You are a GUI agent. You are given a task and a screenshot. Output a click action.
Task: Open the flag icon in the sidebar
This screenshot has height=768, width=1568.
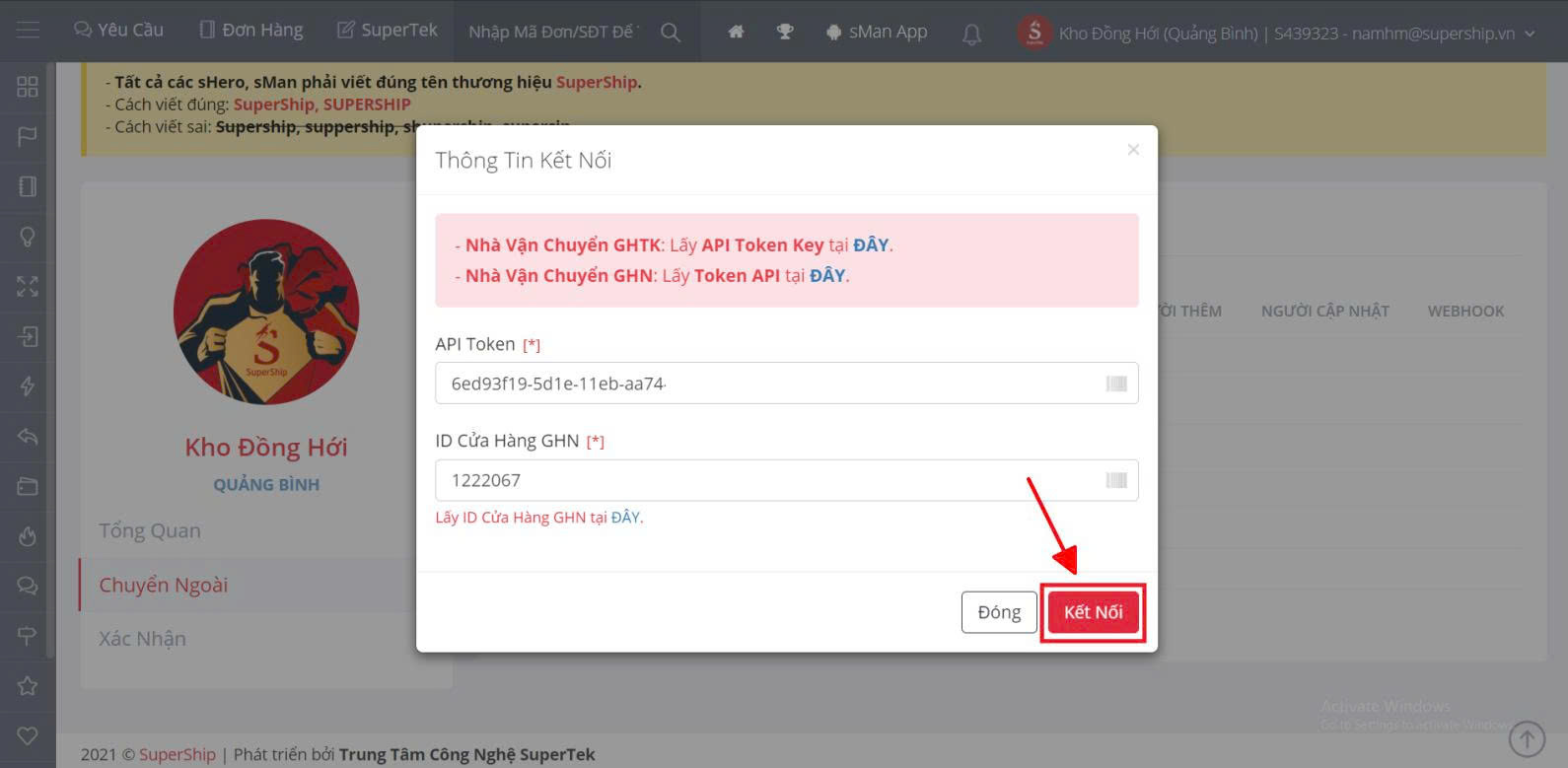(x=28, y=136)
